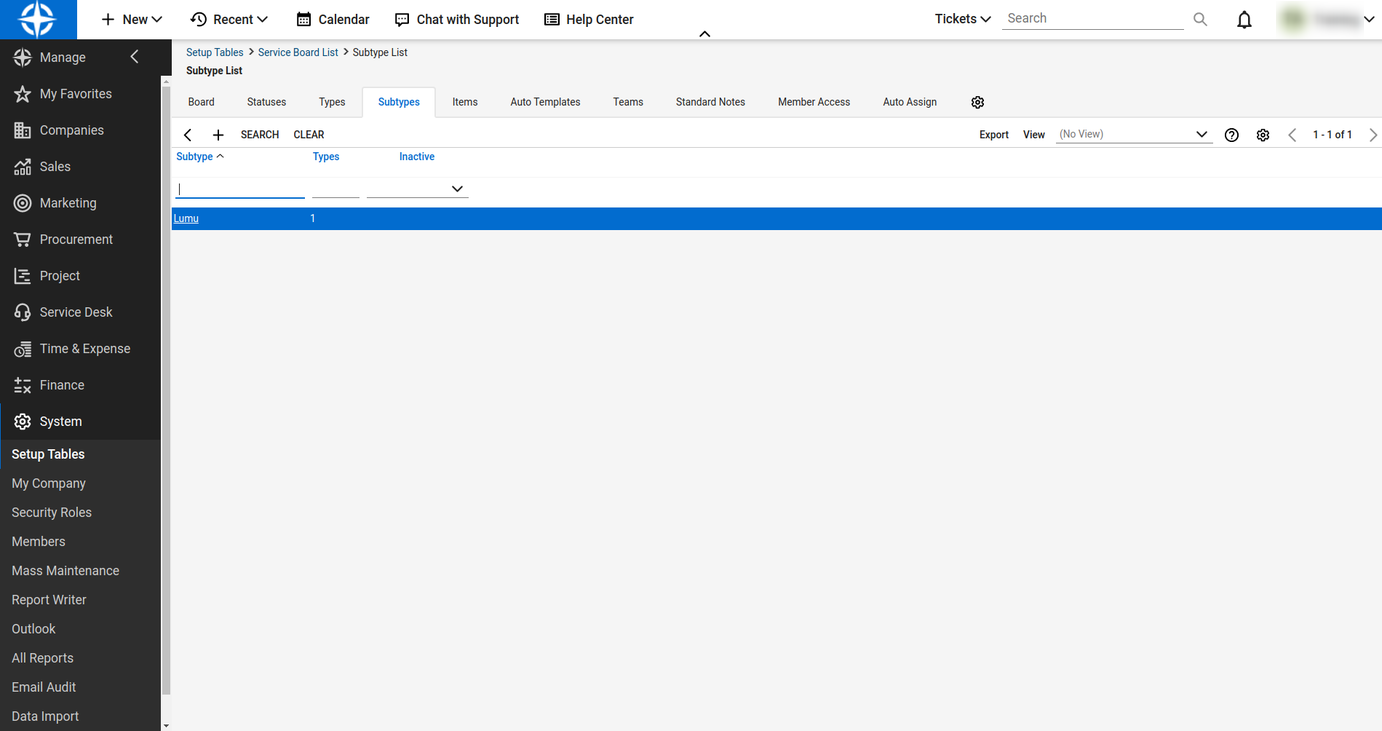The width and height of the screenshot is (1382, 731).
Task: Open the Lumu subtype link
Action: [186, 219]
